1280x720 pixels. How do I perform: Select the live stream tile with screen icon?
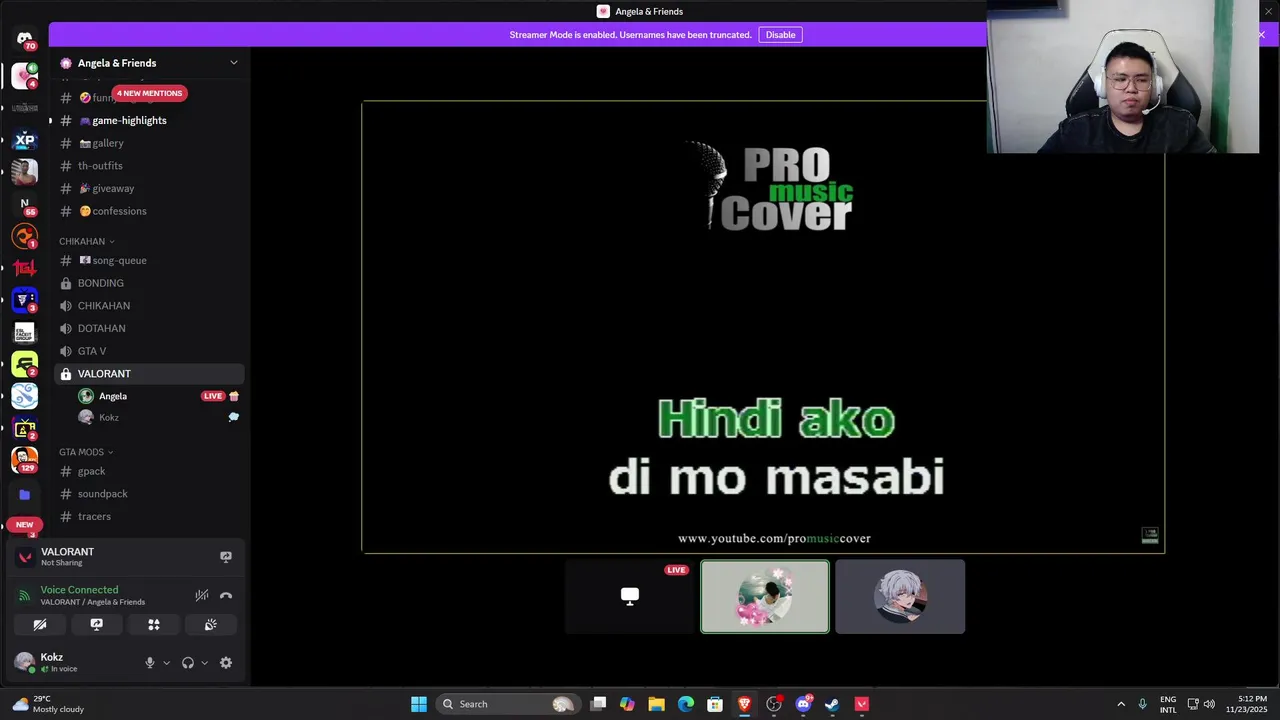630,596
